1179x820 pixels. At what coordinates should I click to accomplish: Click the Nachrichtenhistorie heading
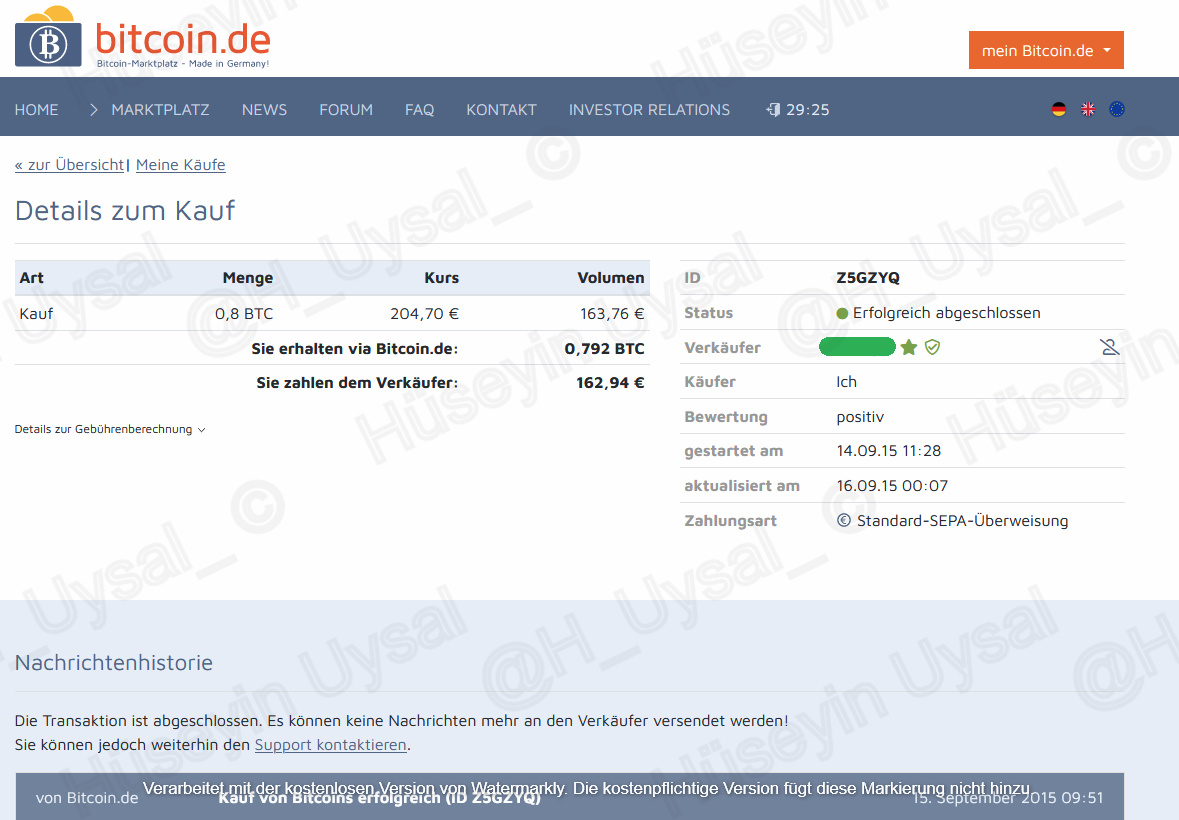(114, 663)
